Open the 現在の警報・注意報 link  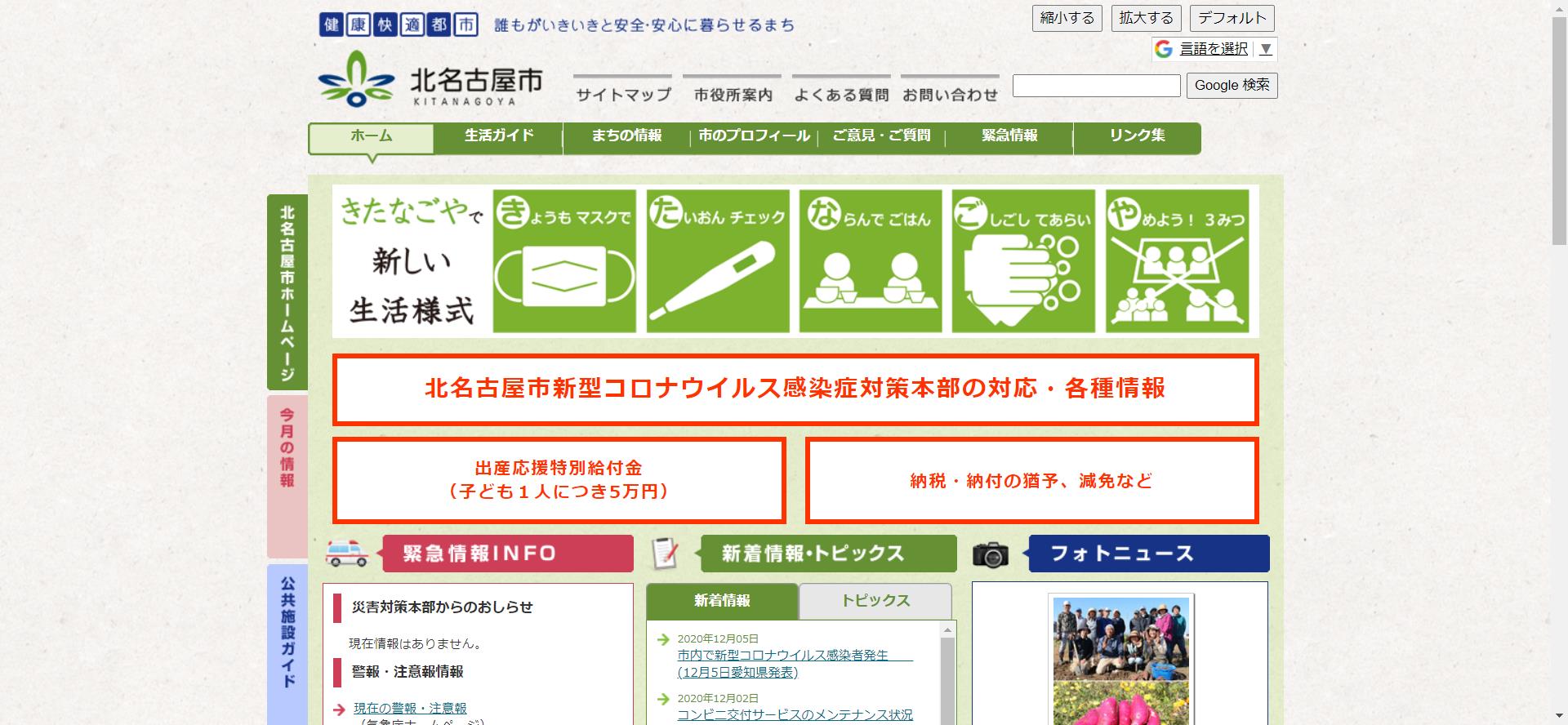pyautogui.click(x=410, y=708)
